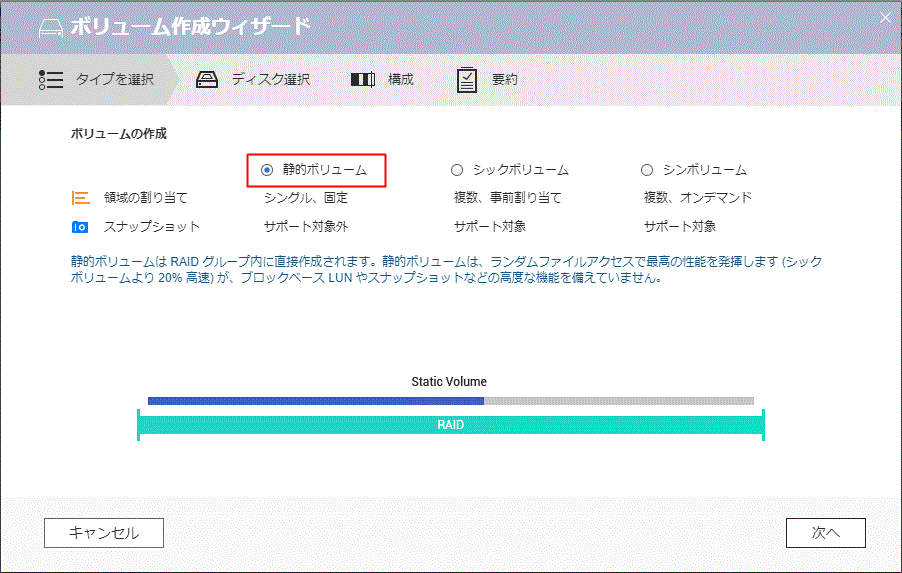Click the orange 領域の割り当て icon
This screenshot has width=902, height=573.
tap(81, 198)
